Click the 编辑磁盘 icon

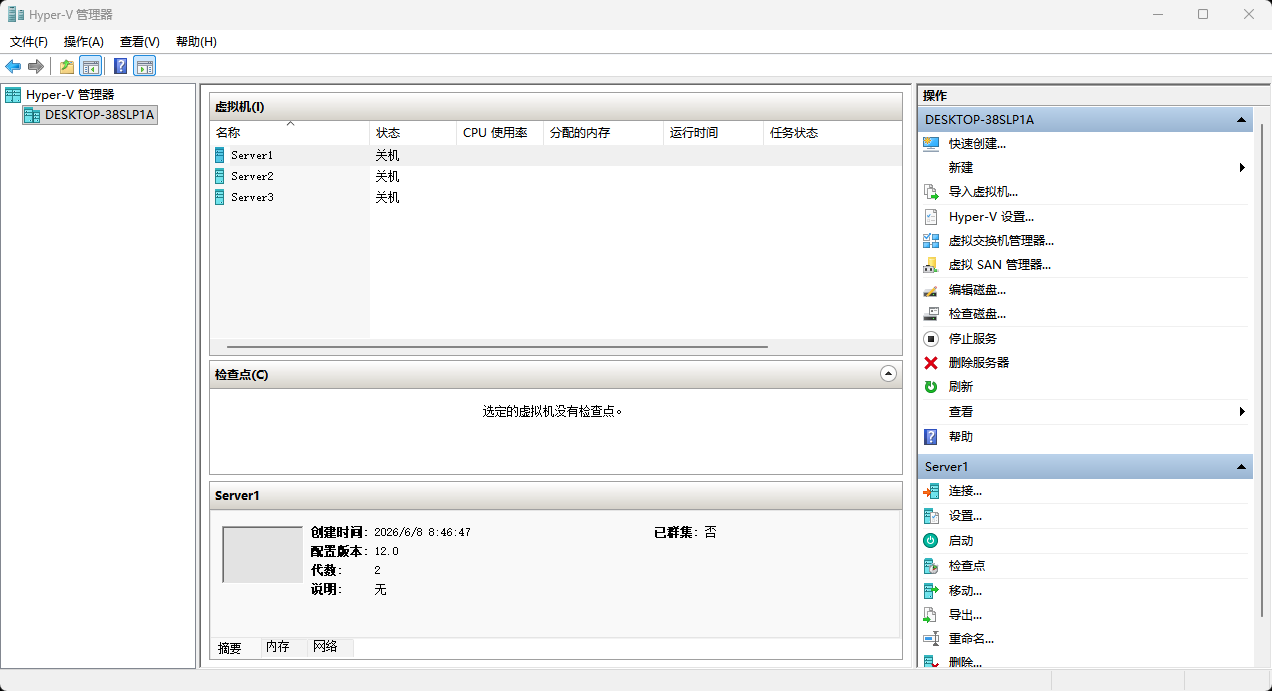tap(931, 290)
